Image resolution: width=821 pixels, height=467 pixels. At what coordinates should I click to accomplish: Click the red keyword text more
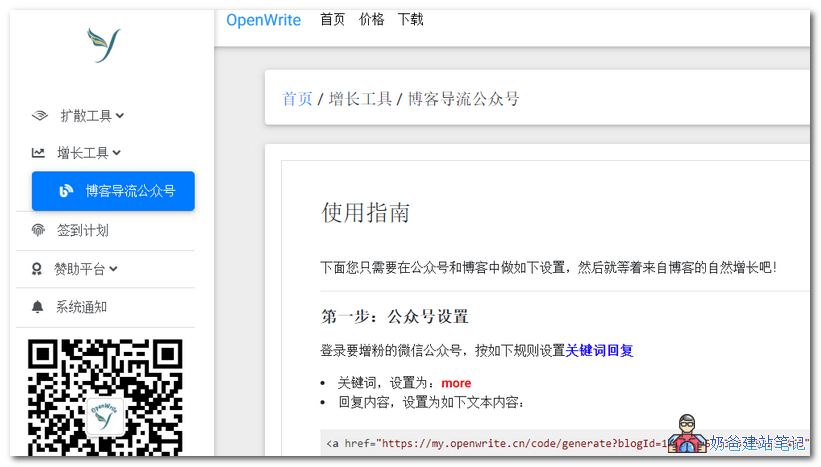pyautogui.click(x=456, y=383)
